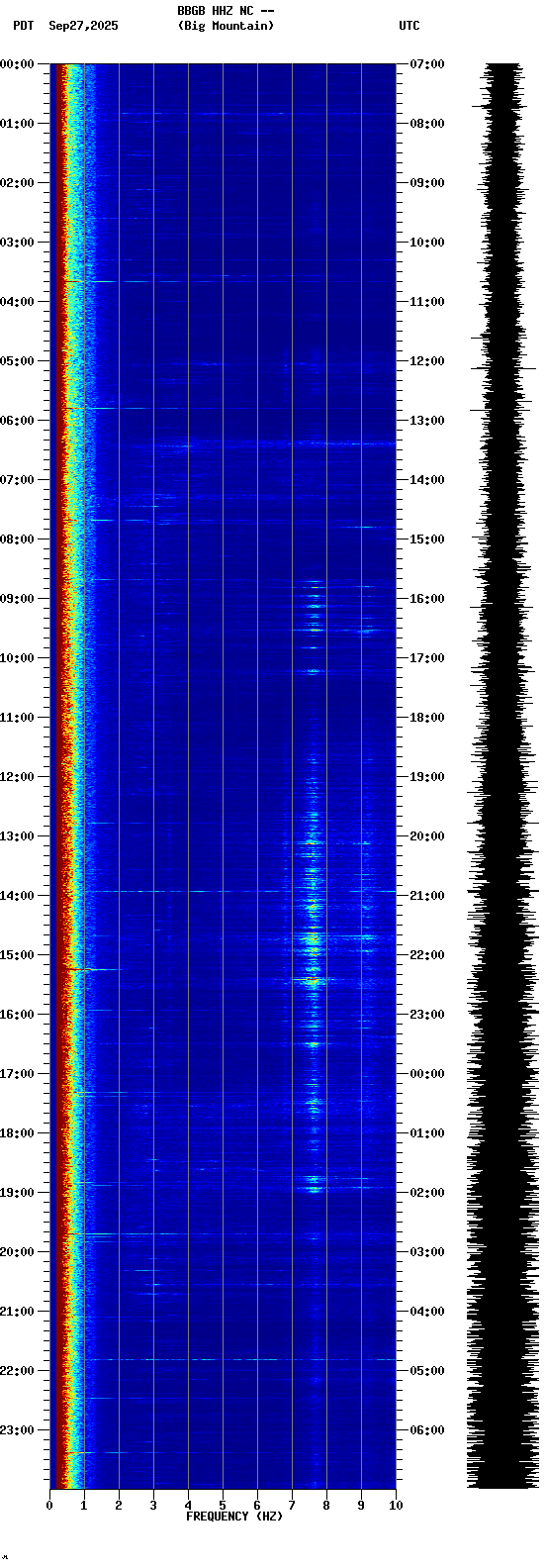Click the '13:00' UTC time label
The height and width of the screenshot is (1568, 546).
point(427,421)
